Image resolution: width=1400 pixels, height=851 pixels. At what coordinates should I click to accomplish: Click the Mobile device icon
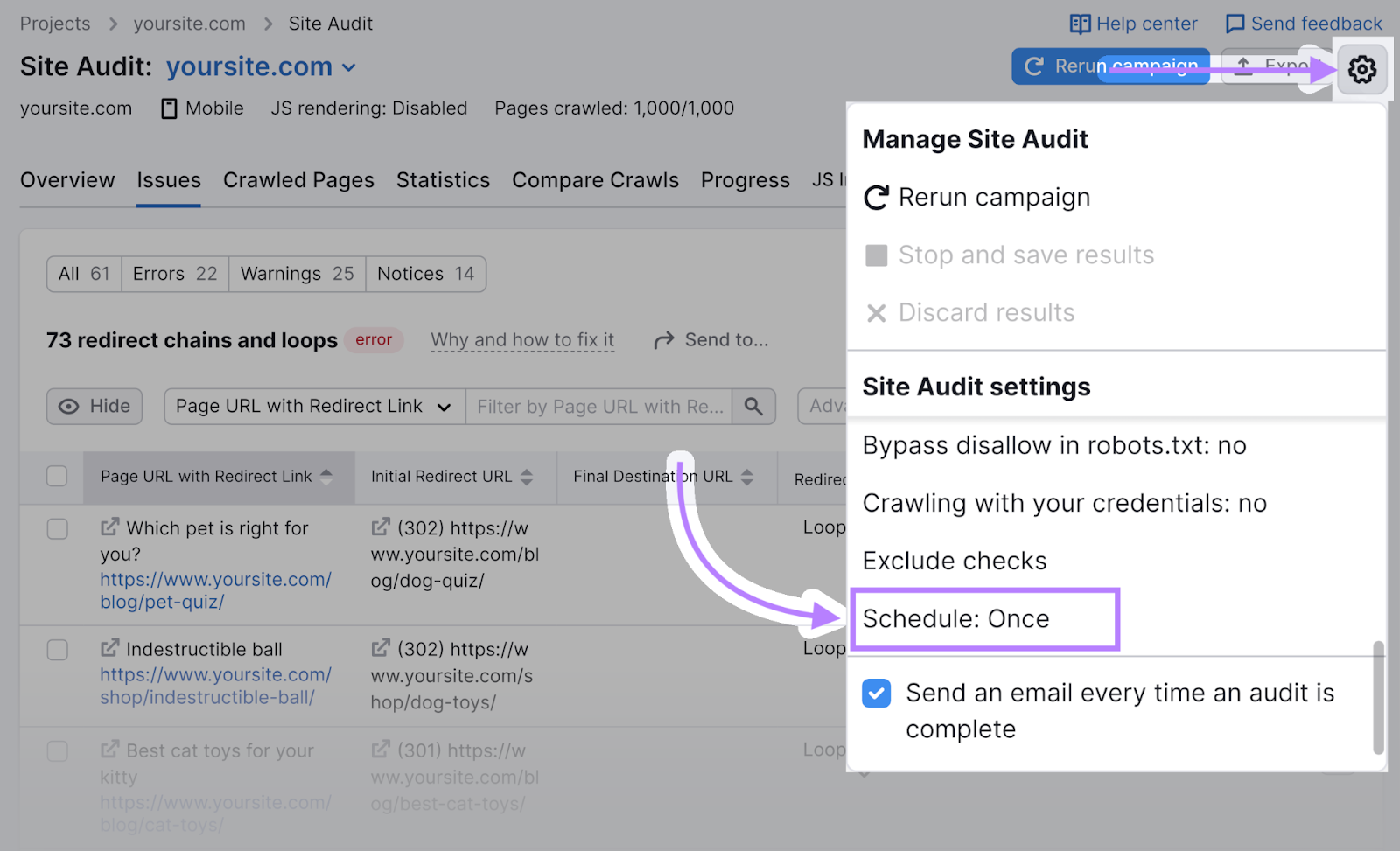pos(170,108)
